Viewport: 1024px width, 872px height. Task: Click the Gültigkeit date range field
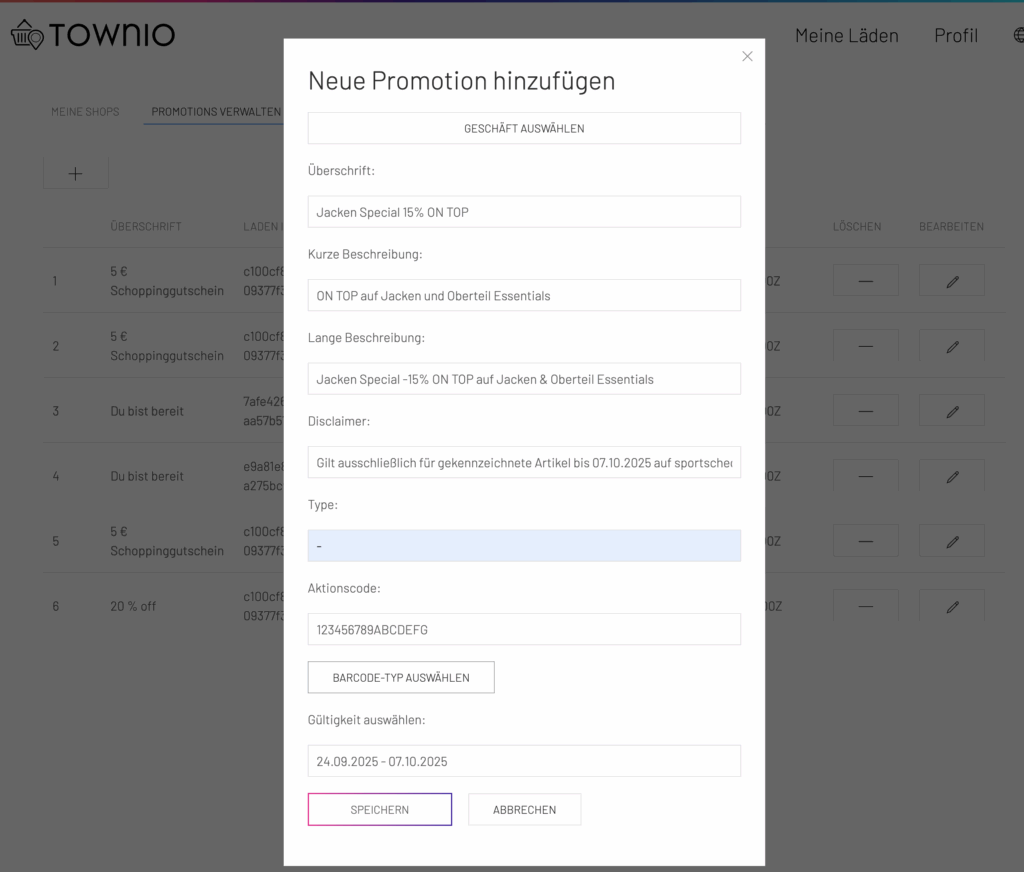524,761
